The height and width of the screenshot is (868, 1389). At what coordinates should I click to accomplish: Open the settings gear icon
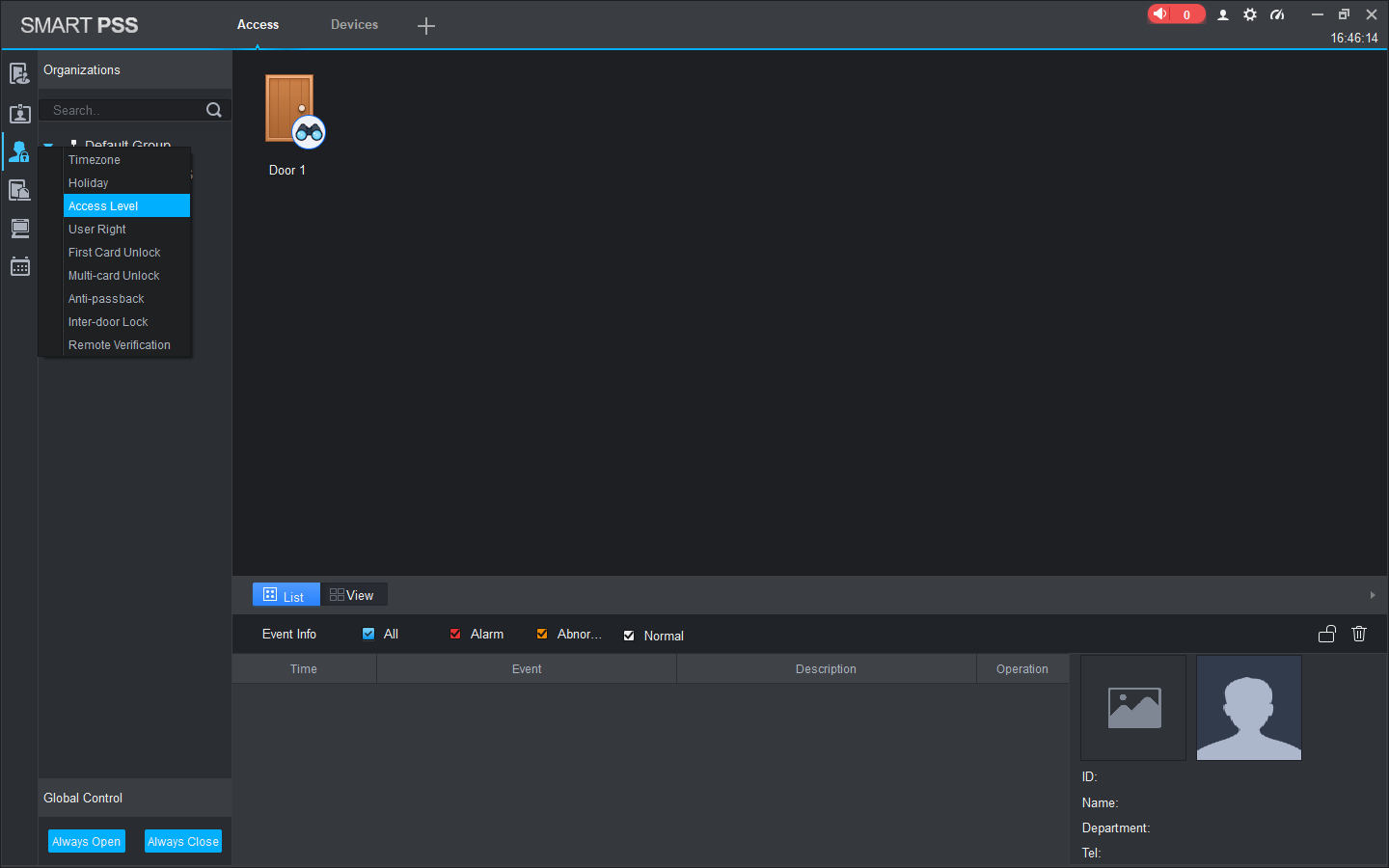(1250, 14)
